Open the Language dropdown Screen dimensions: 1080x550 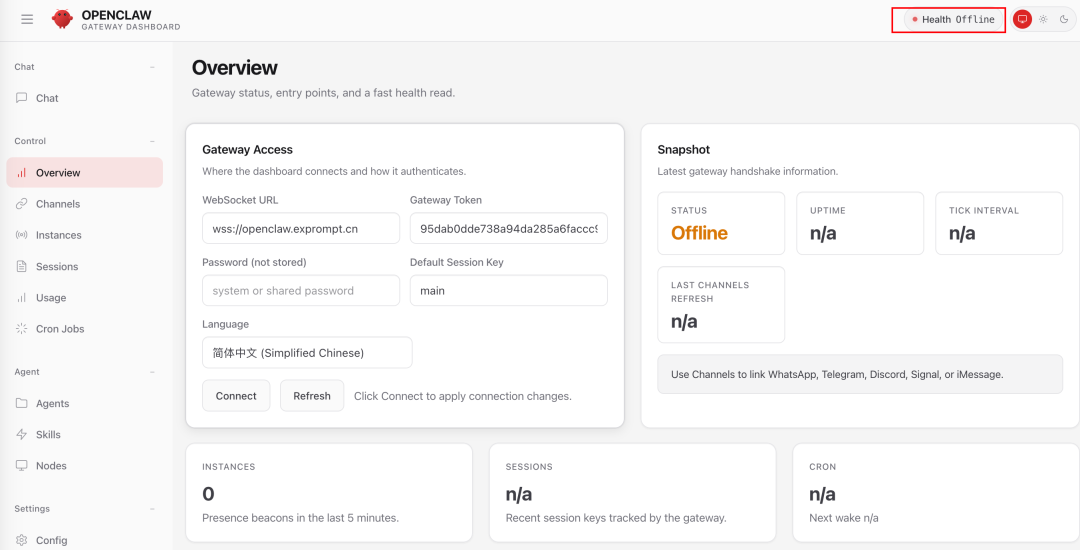point(307,353)
